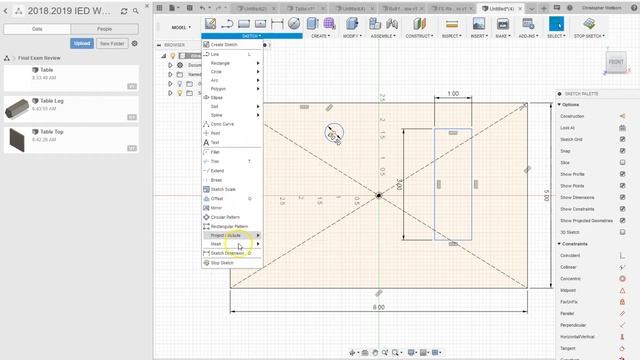The image size is (640, 360).
Task: Choose Stop Sketch from the Sketch menu
Action: 232,263
